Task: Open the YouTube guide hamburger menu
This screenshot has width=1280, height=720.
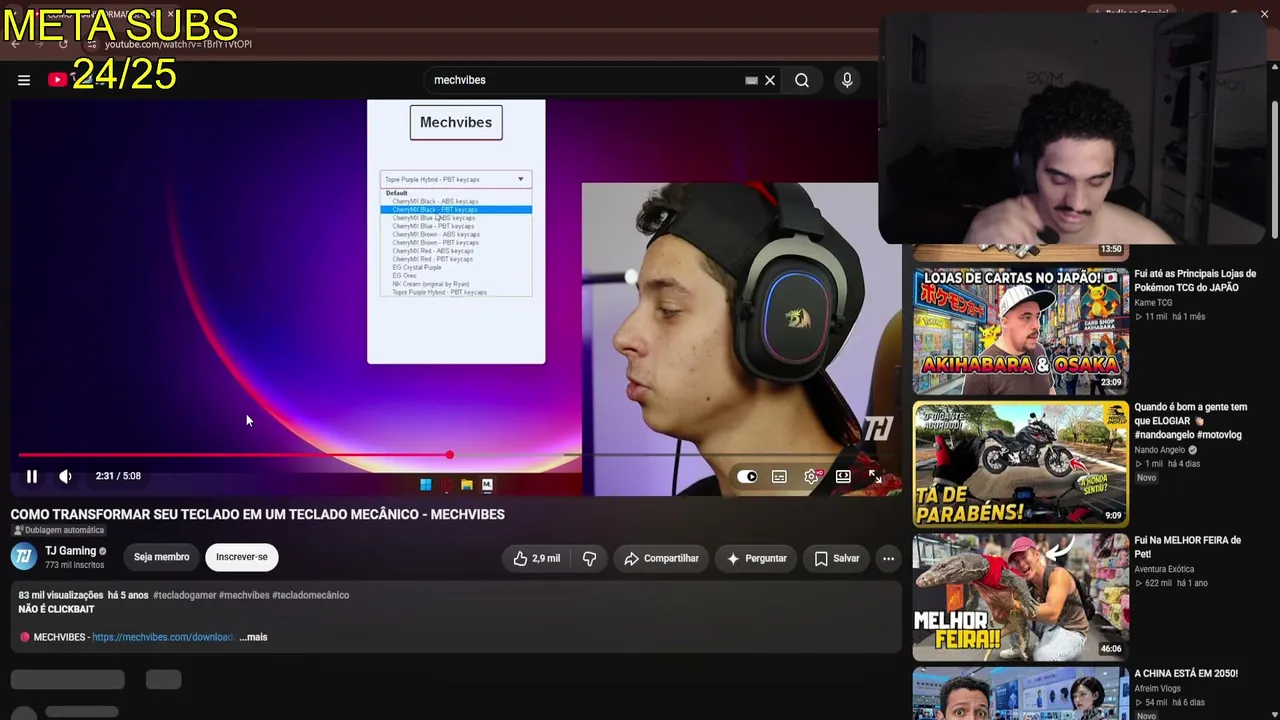Action: click(x=24, y=80)
